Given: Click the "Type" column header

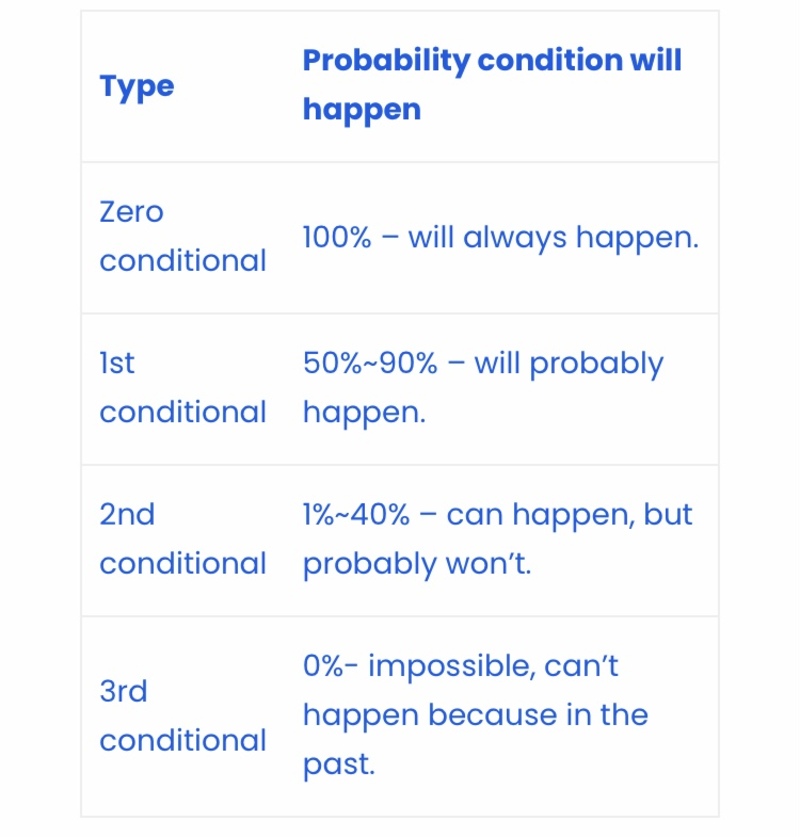Looking at the screenshot, I should [137, 86].
